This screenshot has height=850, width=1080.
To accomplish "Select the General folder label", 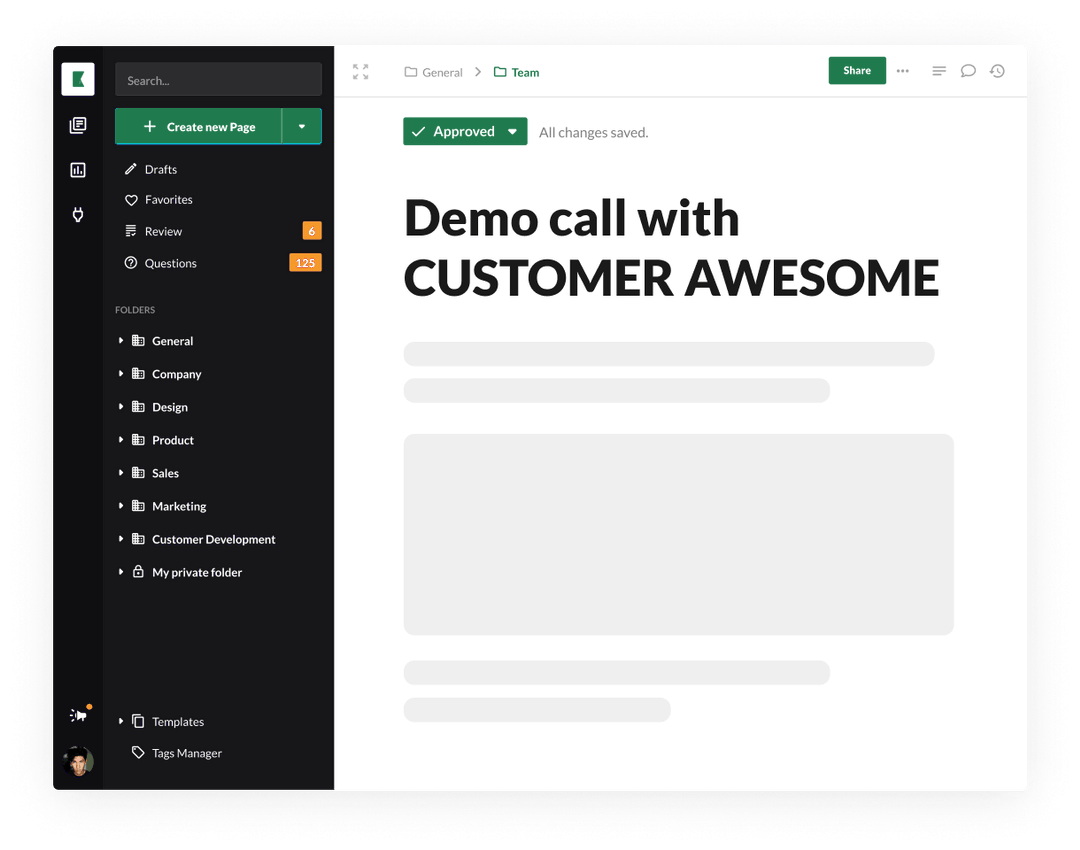I will (173, 341).
